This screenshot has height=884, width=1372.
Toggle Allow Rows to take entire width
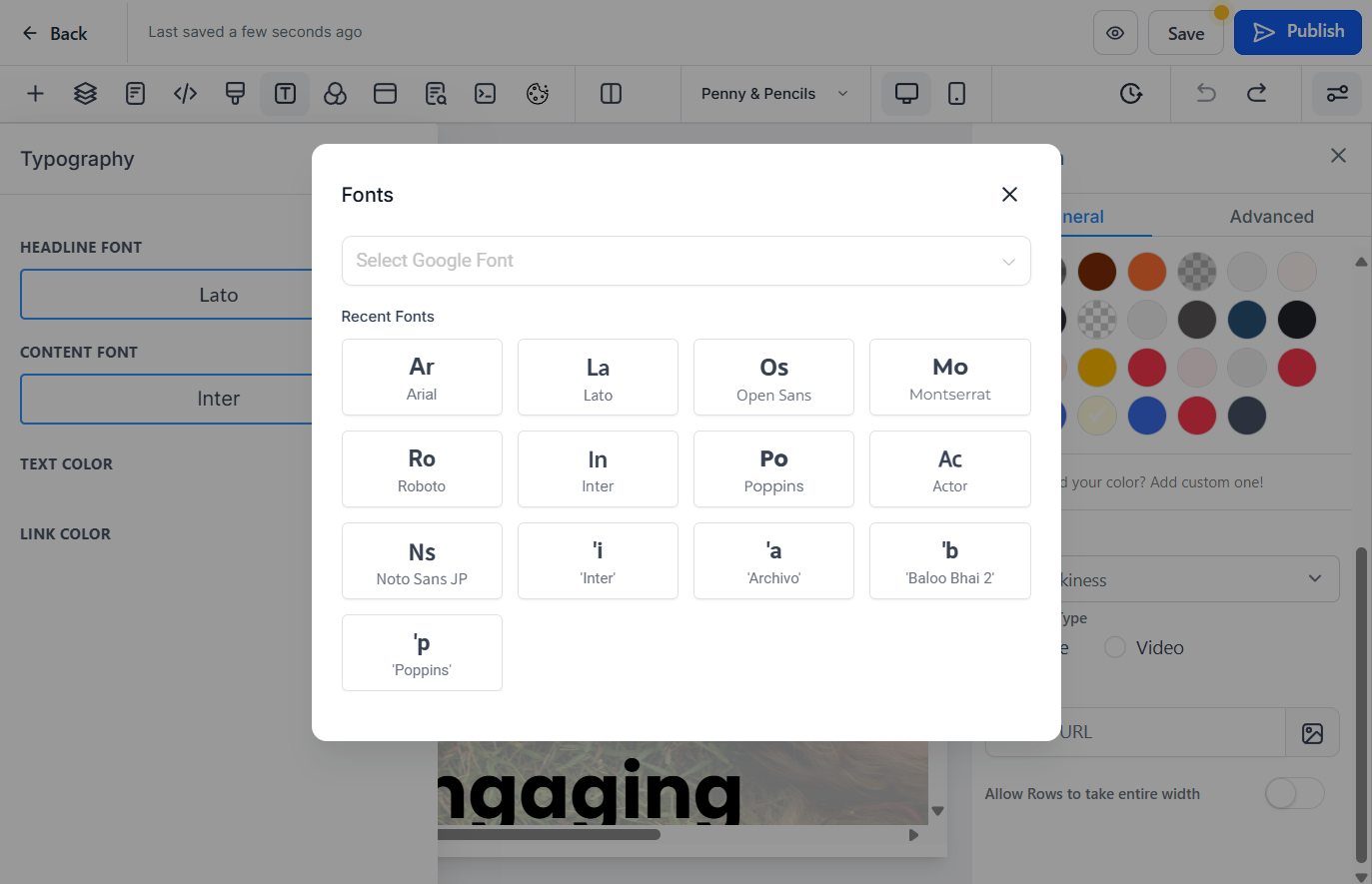pyautogui.click(x=1294, y=794)
